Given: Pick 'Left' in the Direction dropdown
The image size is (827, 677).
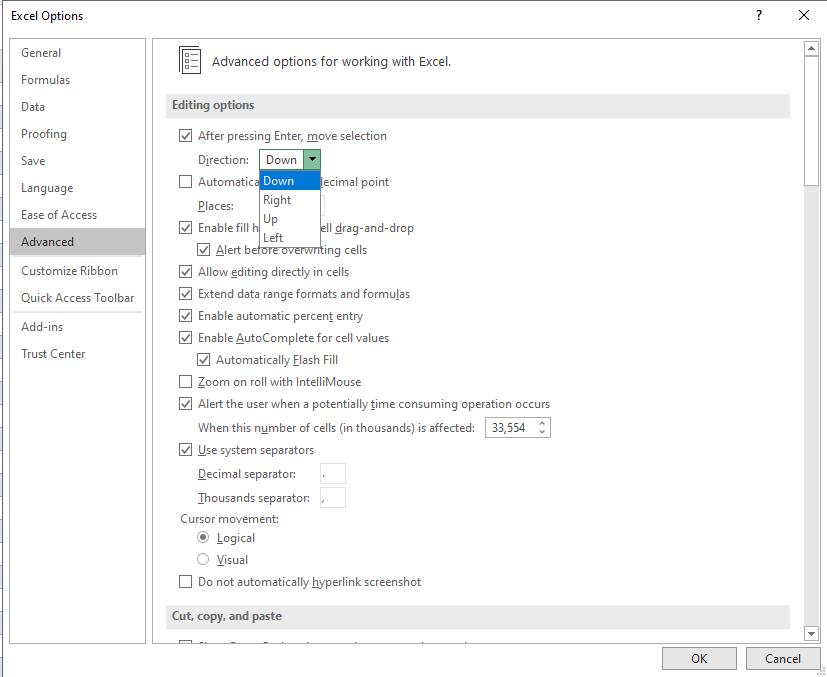Looking at the screenshot, I should tap(272, 237).
